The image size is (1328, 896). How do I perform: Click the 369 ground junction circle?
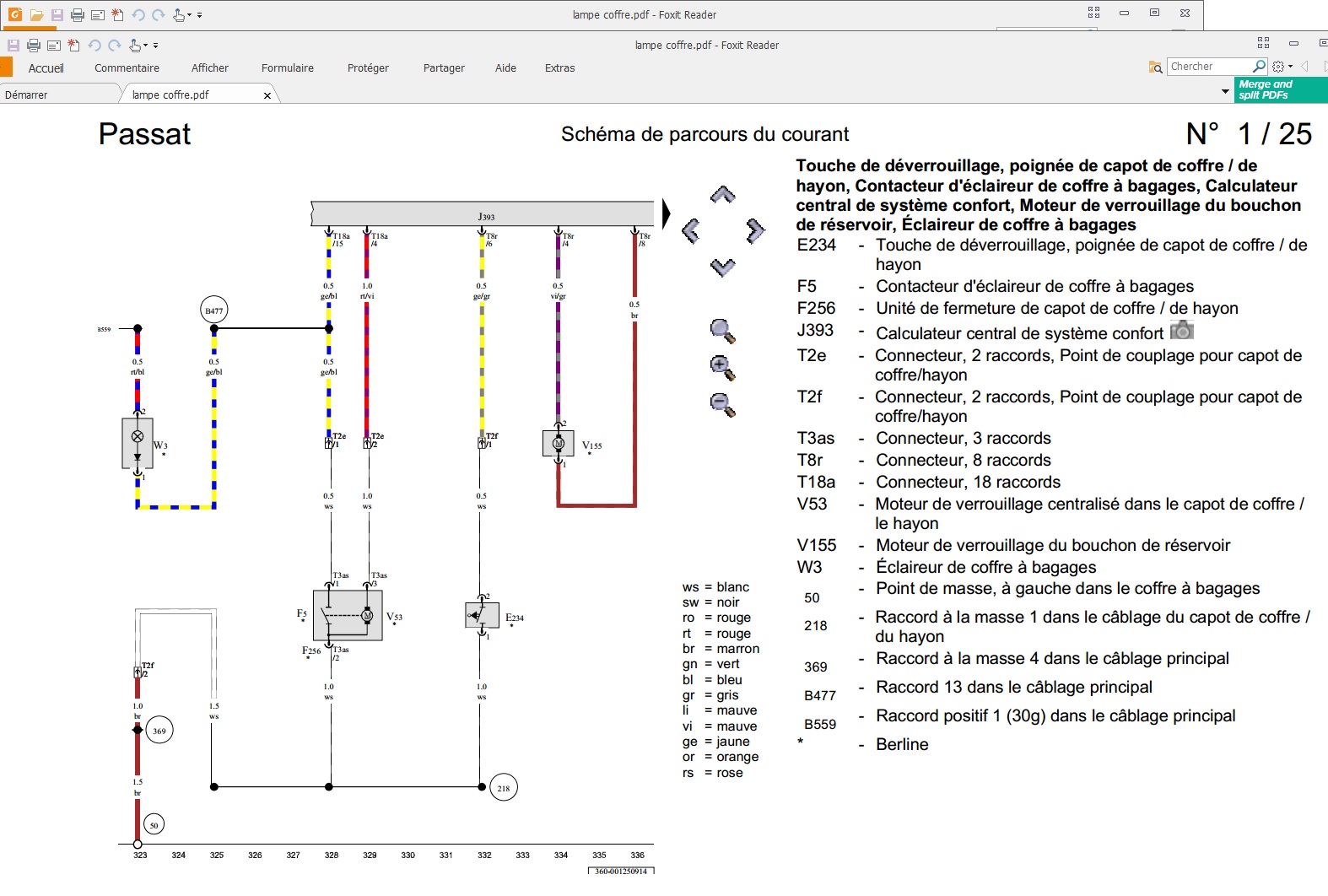(159, 731)
